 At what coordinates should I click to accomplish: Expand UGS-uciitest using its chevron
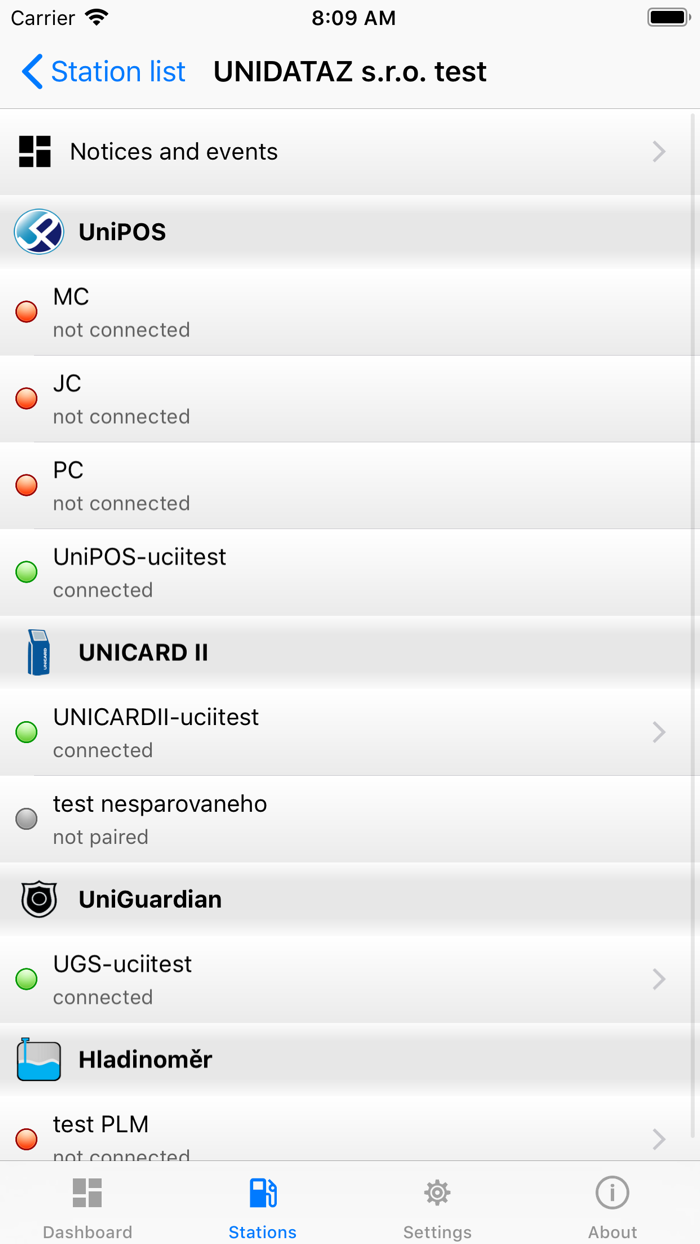[658, 979]
